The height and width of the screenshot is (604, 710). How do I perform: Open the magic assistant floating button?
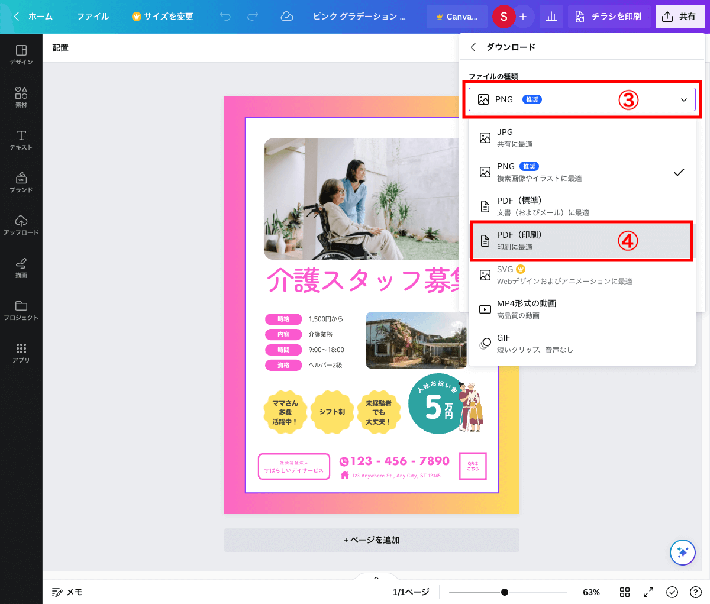682,552
